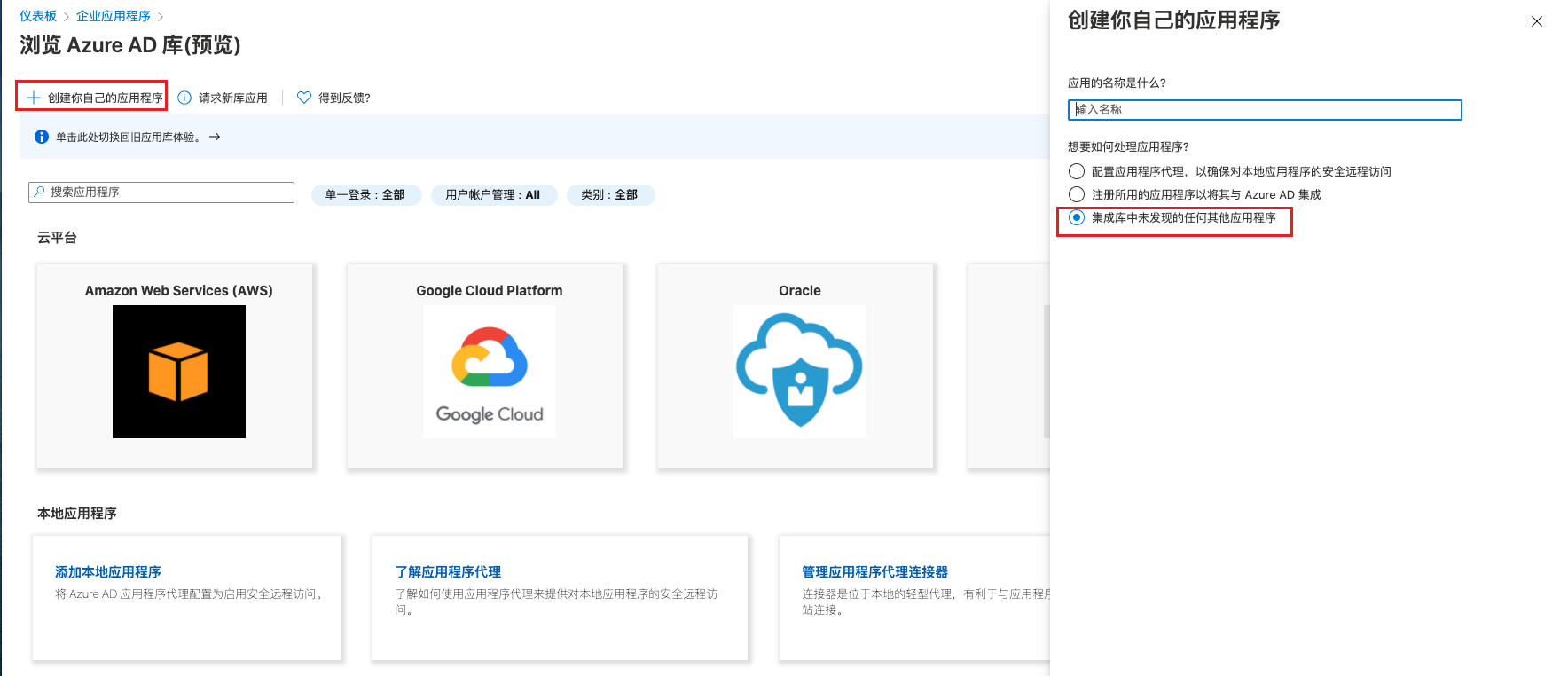The height and width of the screenshot is (676, 1568).
Task: Select the 集成库中未发现的任何其他应用程序 radio option
Action: pyautogui.click(x=1077, y=217)
